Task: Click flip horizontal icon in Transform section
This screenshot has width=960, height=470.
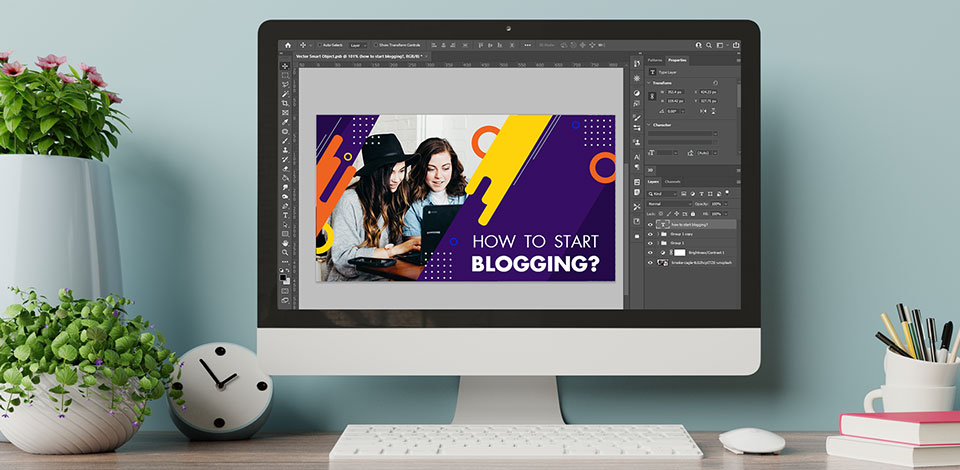Action: click(703, 111)
